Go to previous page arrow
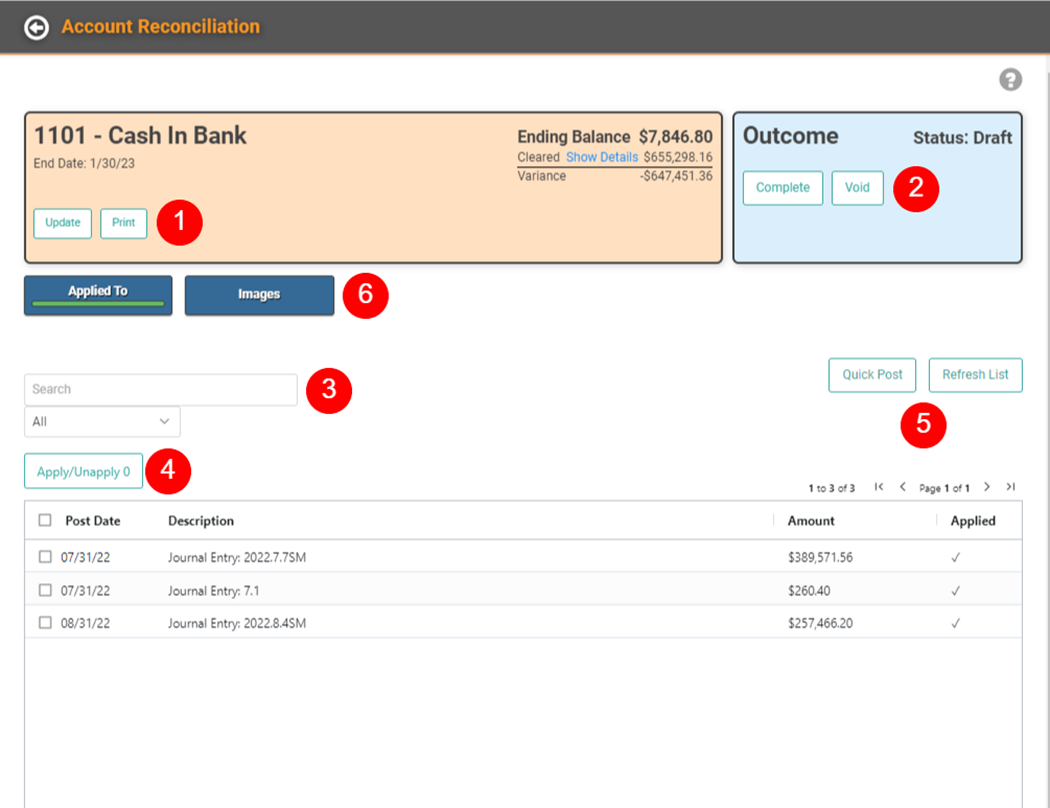Viewport: 1050px width, 808px height. click(x=902, y=487)
